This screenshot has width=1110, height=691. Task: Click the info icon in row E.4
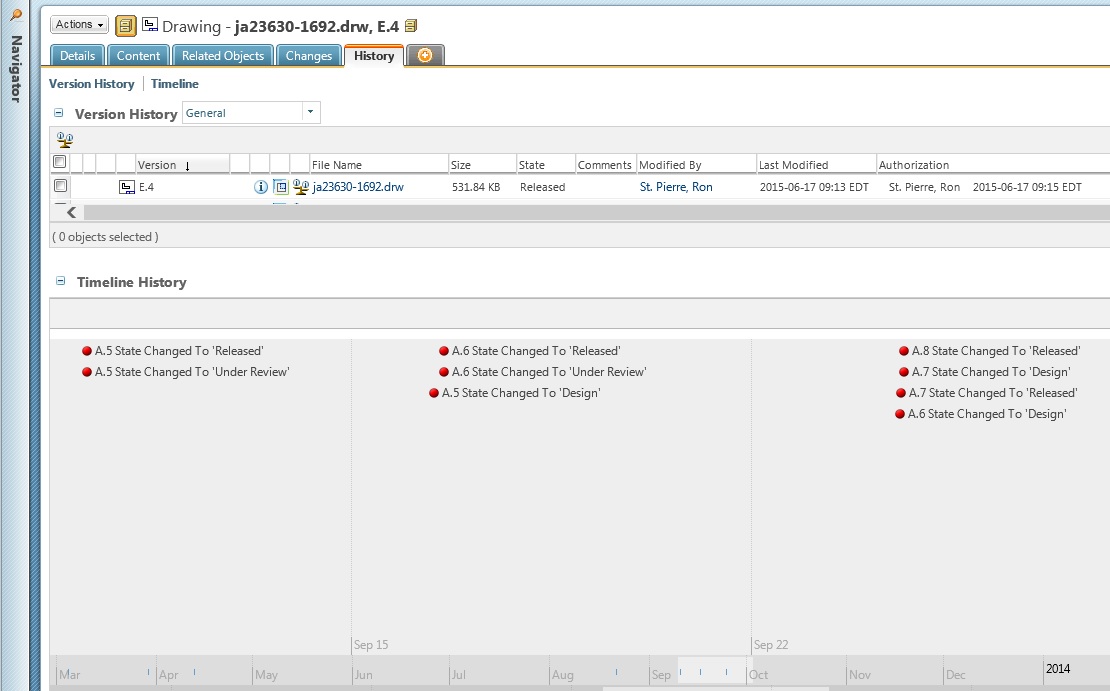[261, 187]
